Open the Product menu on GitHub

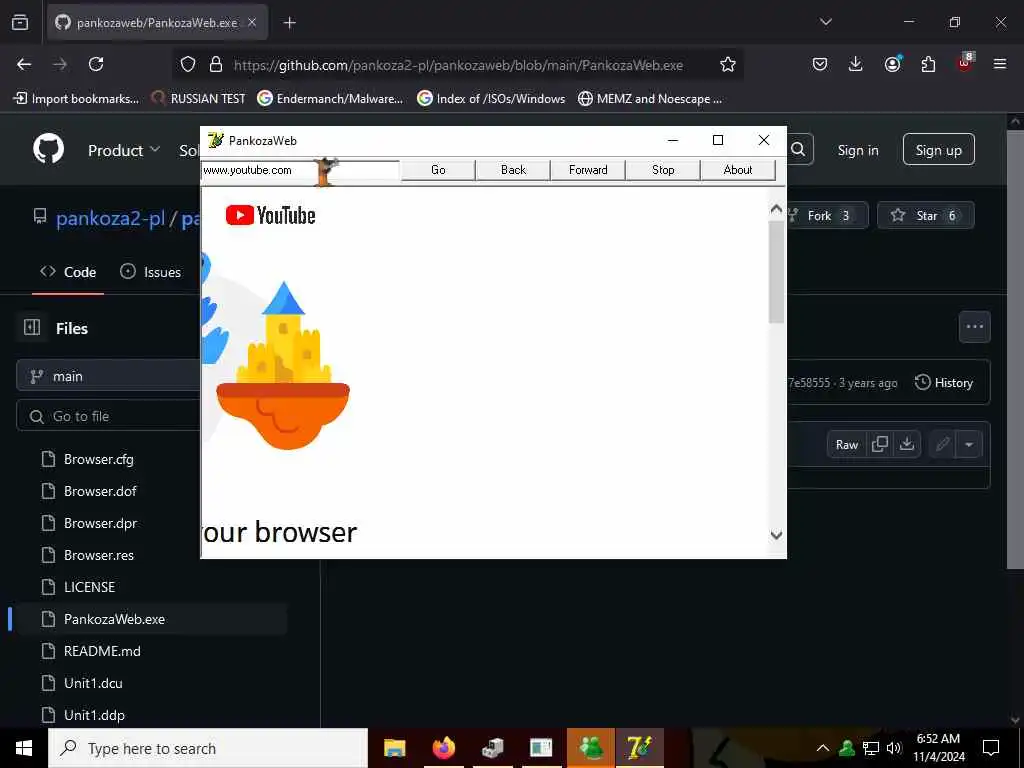click(124, 150)
